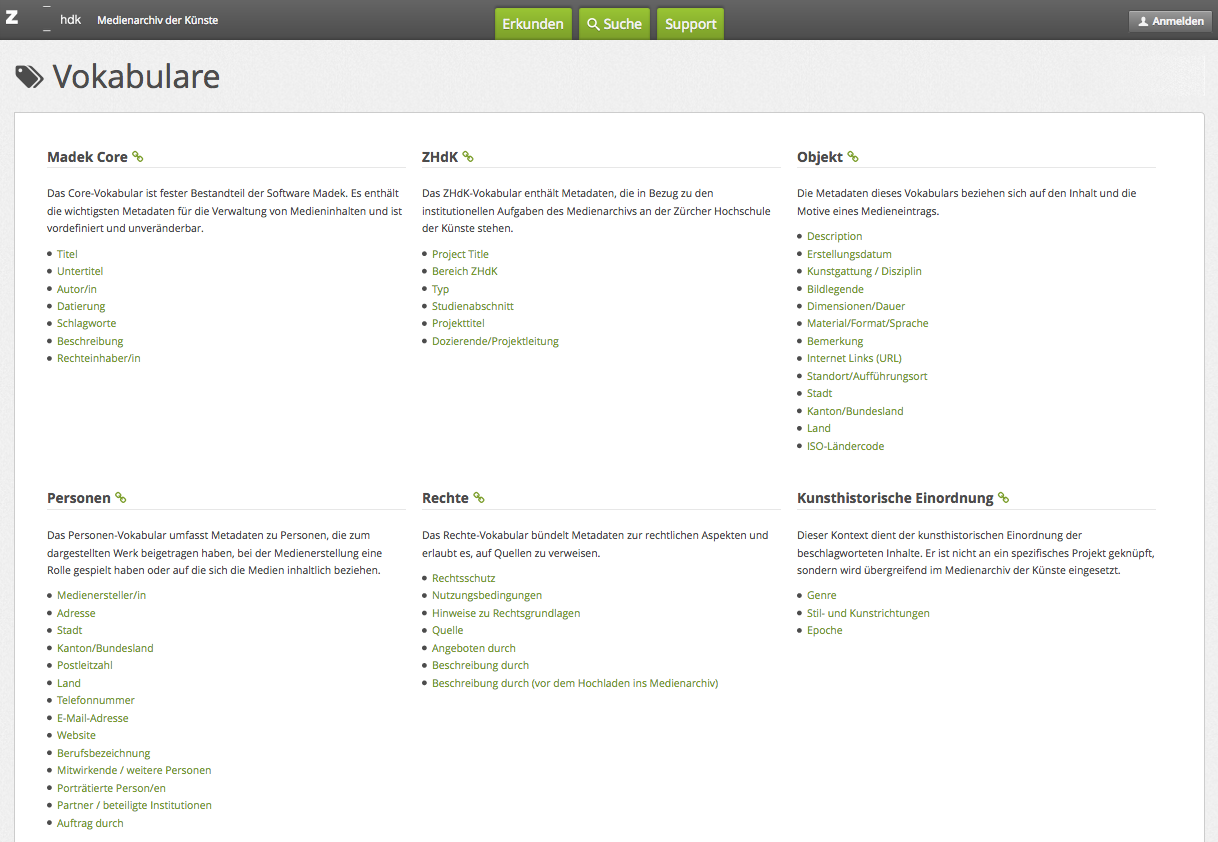Viewport: 1218px width, 842px height.
Task: Click the link icon next to Personen
Action: pos(121,498)
